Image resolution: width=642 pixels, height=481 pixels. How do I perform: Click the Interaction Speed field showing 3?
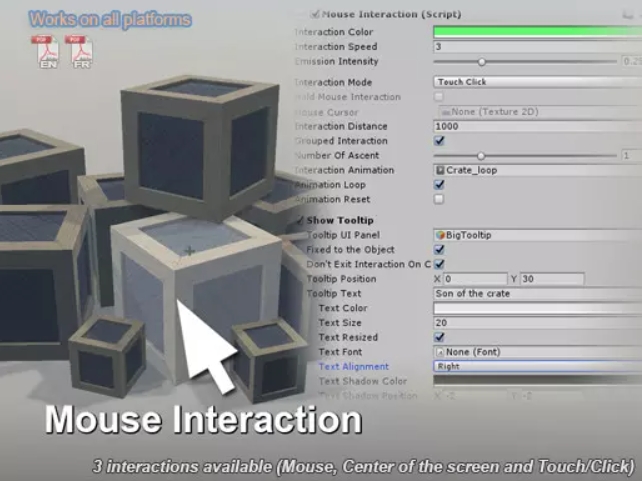click(538, 47)
